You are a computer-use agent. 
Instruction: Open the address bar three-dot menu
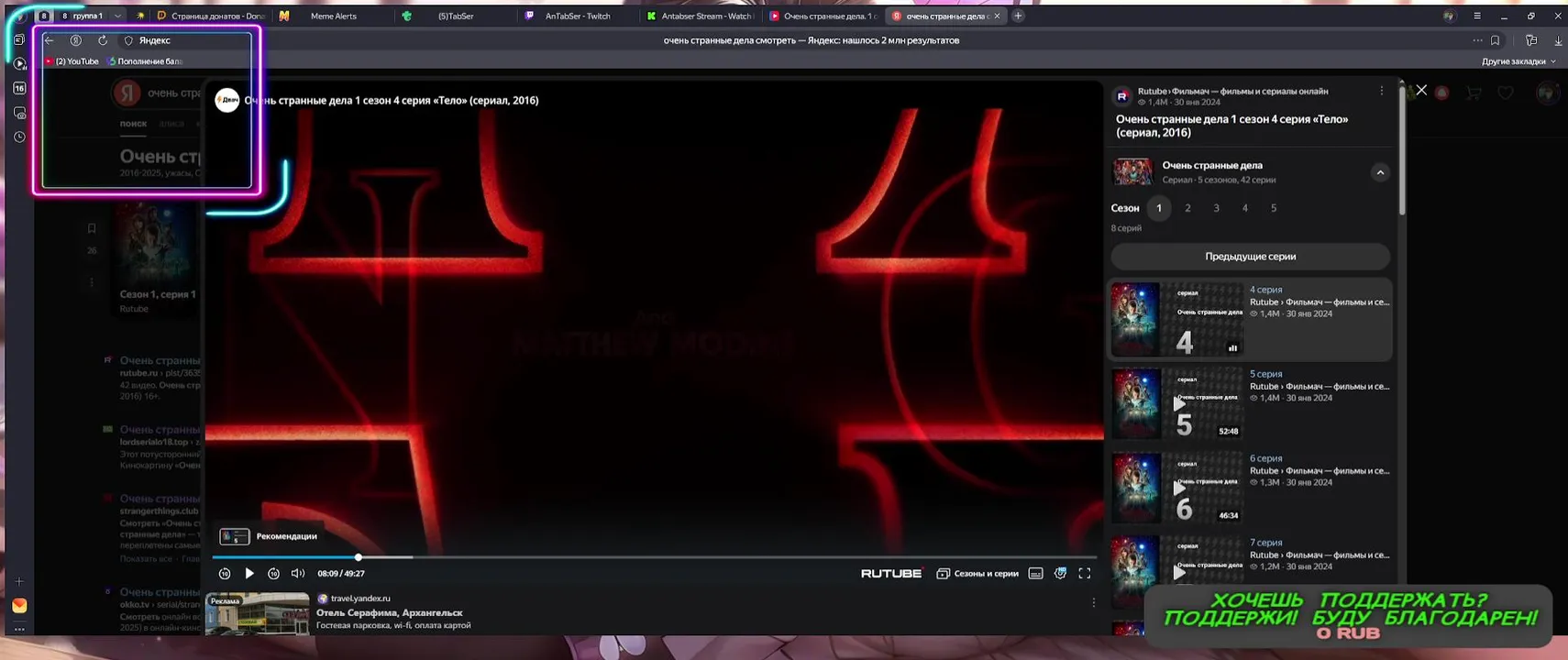[x=1477, y=40]
